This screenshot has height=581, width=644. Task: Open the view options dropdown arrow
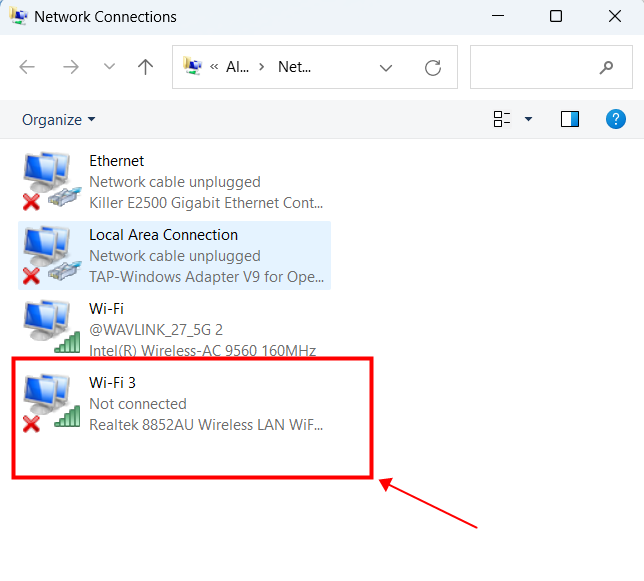[528, 119]
